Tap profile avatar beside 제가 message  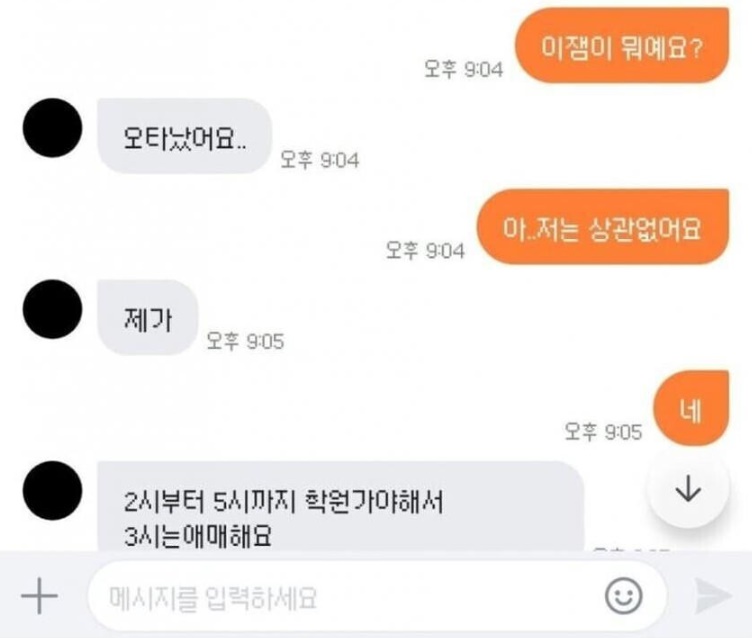click(x=52, y=309)
